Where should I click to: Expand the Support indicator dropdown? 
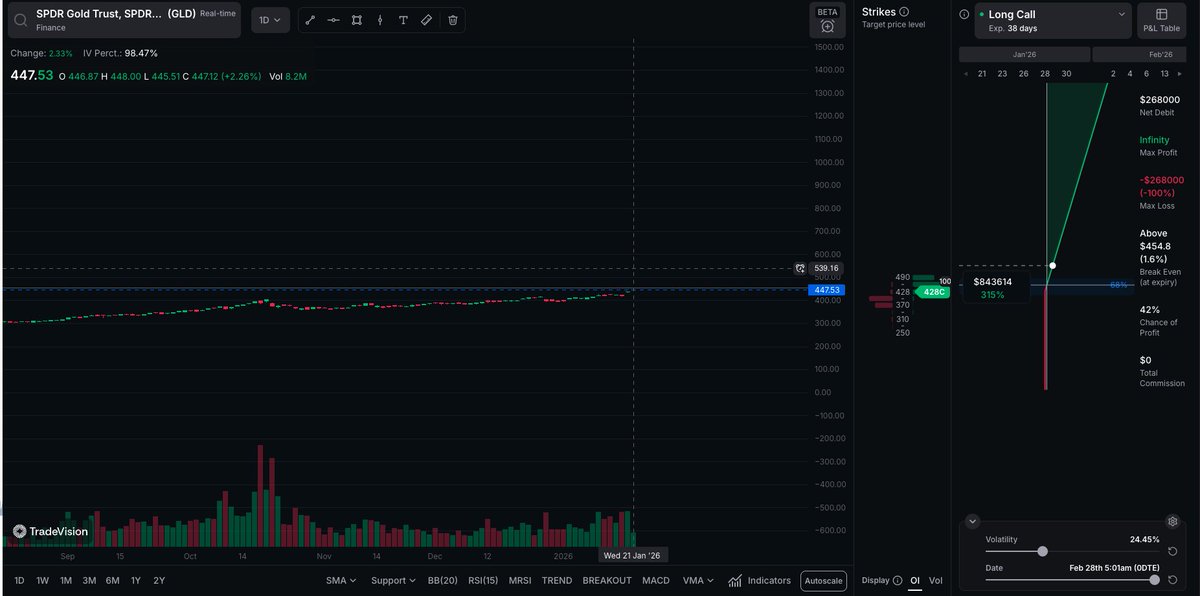coord(393,580)
